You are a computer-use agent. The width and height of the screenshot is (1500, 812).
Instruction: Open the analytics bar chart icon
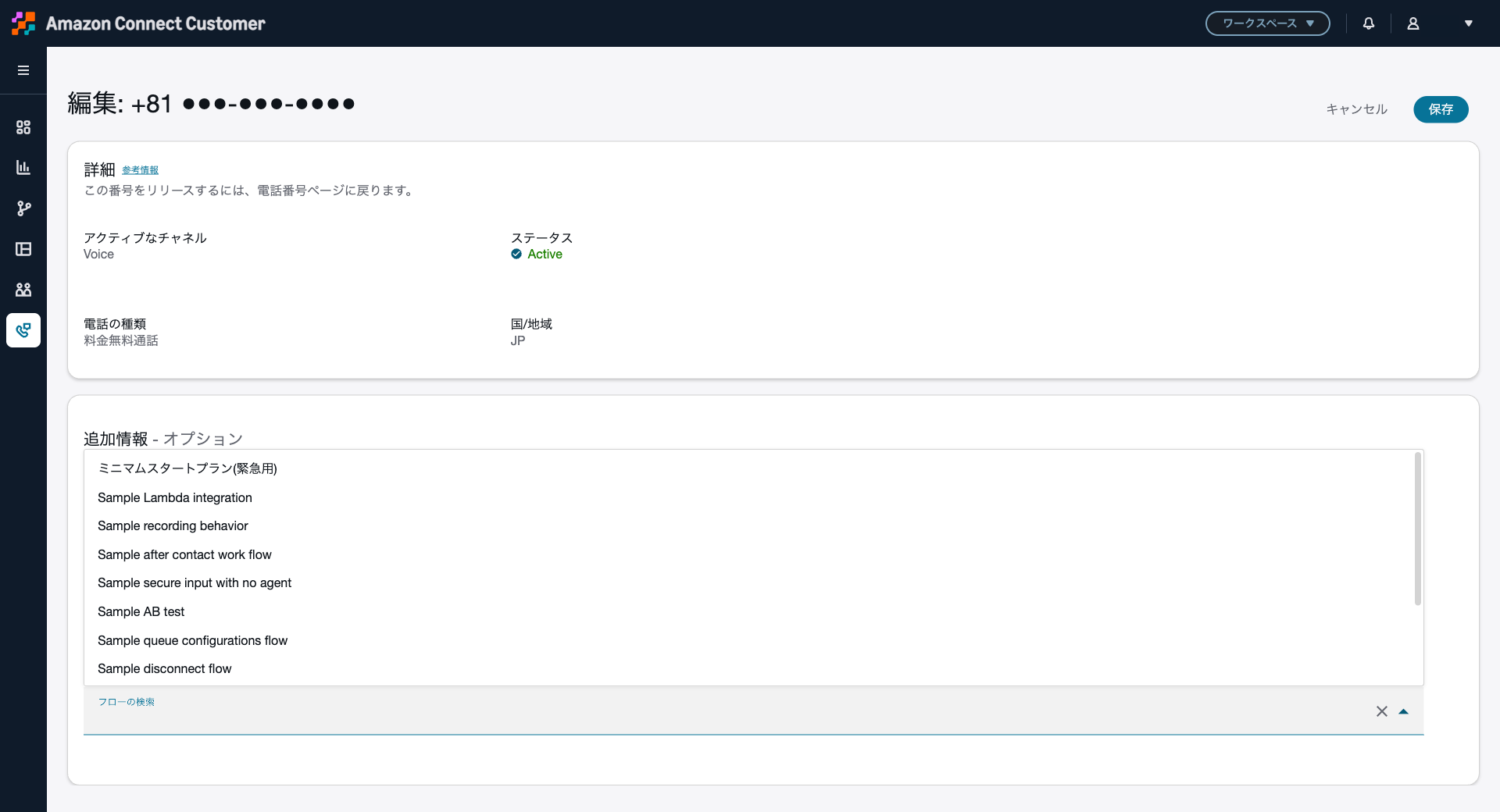[23, 168]
